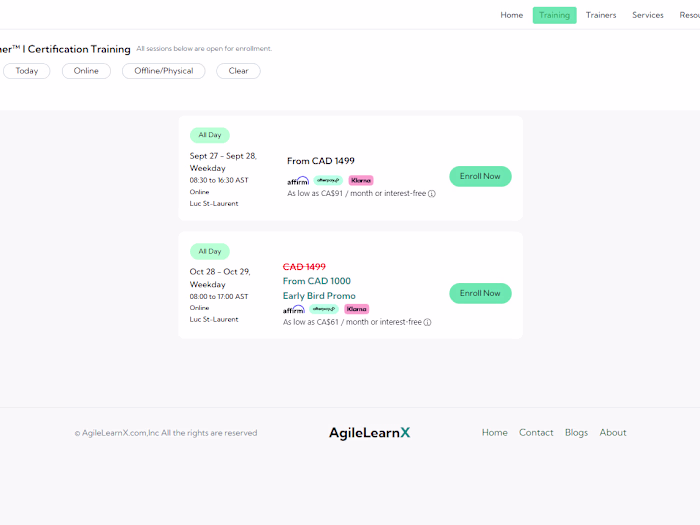Click Afterpay badge in Sept 27 card
700x525 pixels.
[x=328, y=180]
